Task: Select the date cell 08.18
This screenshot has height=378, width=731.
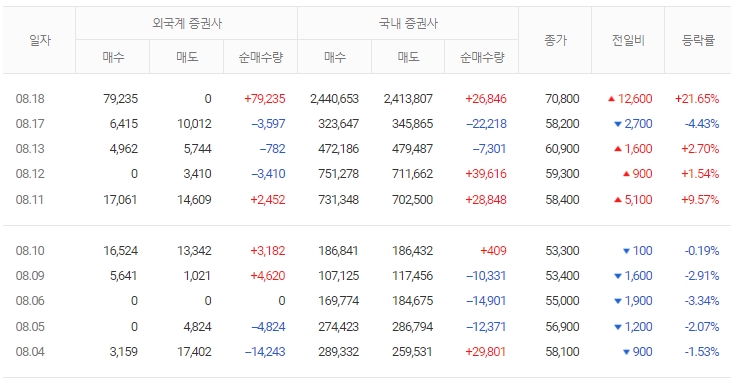Action: click(x=30, y=99)
